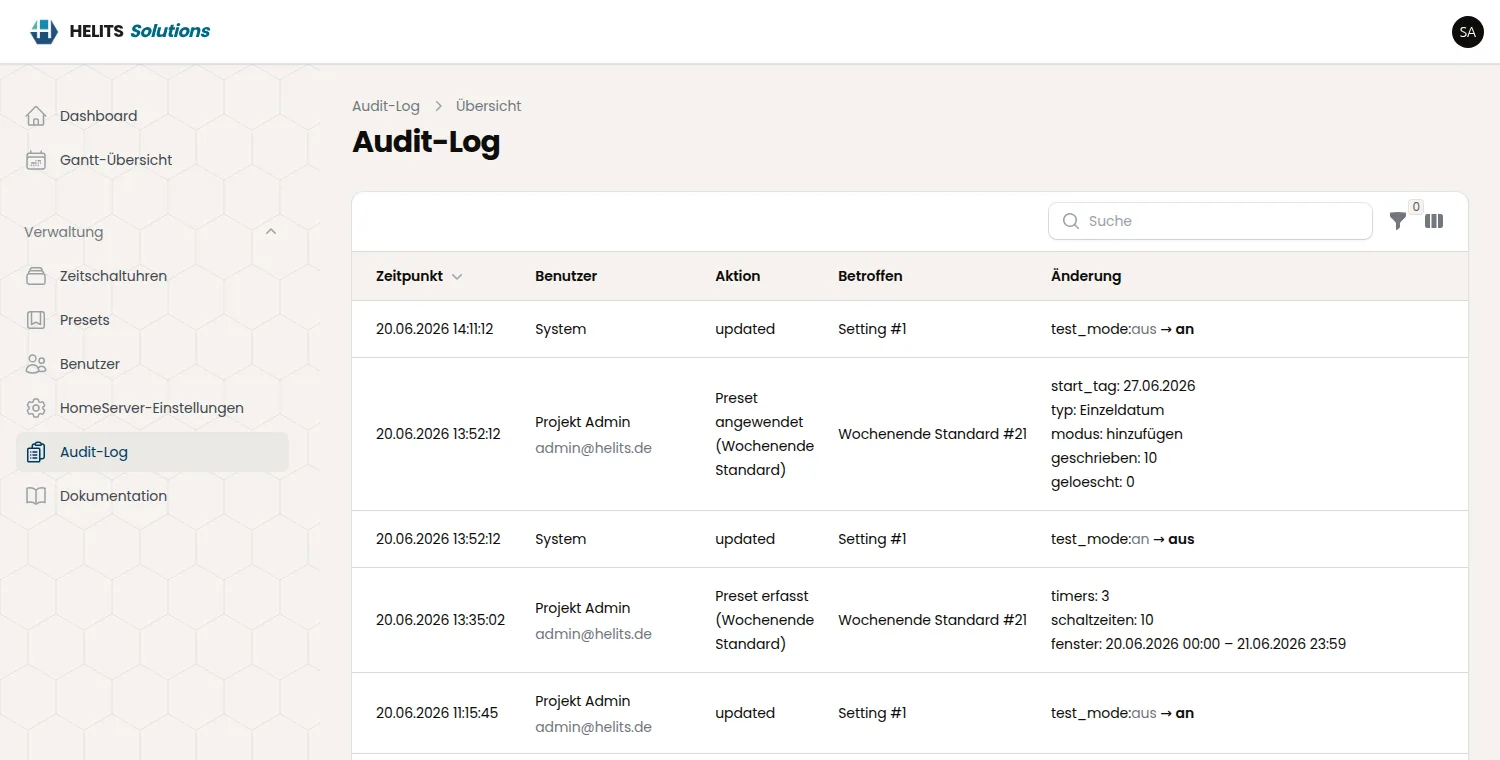Click the Audit-Log page heading
1500x760 pixels.
coord(426,142)
